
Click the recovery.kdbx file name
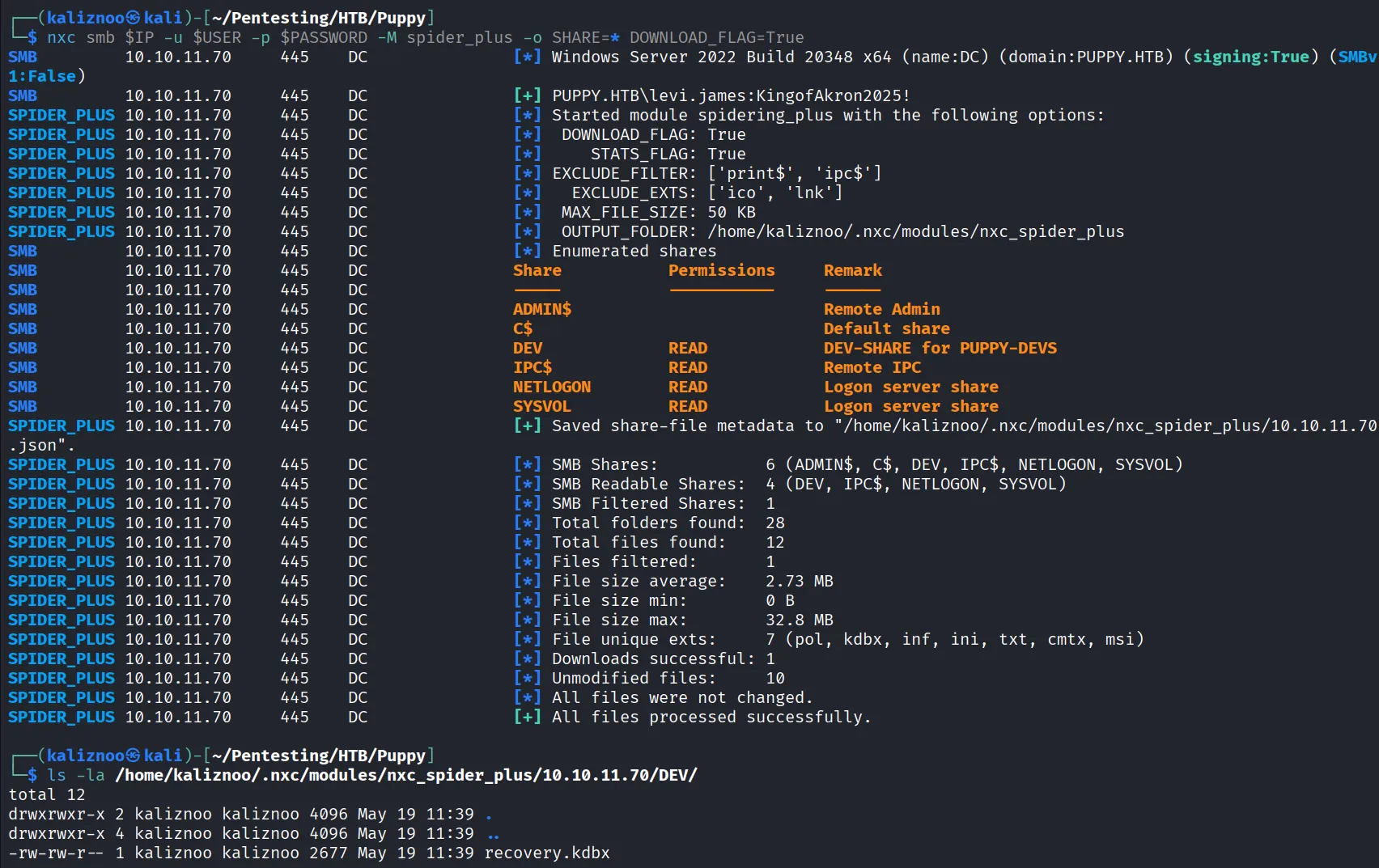547,853
